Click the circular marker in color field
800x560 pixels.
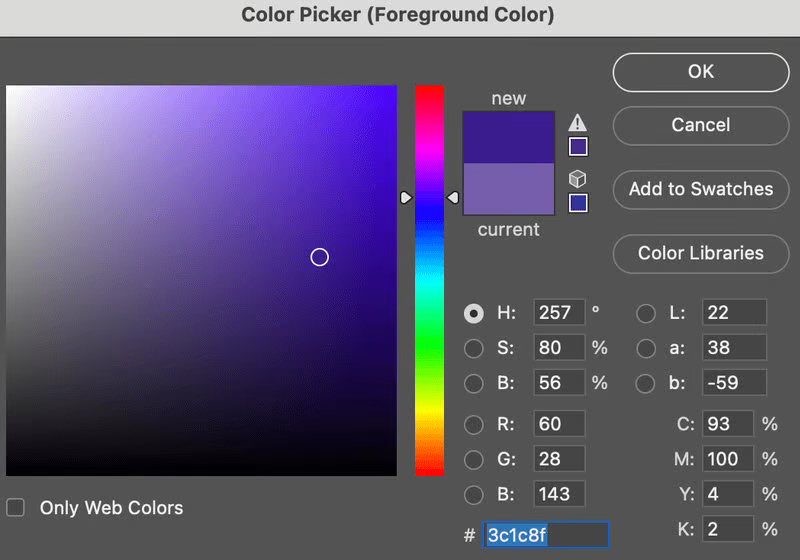tap(319, 257)
